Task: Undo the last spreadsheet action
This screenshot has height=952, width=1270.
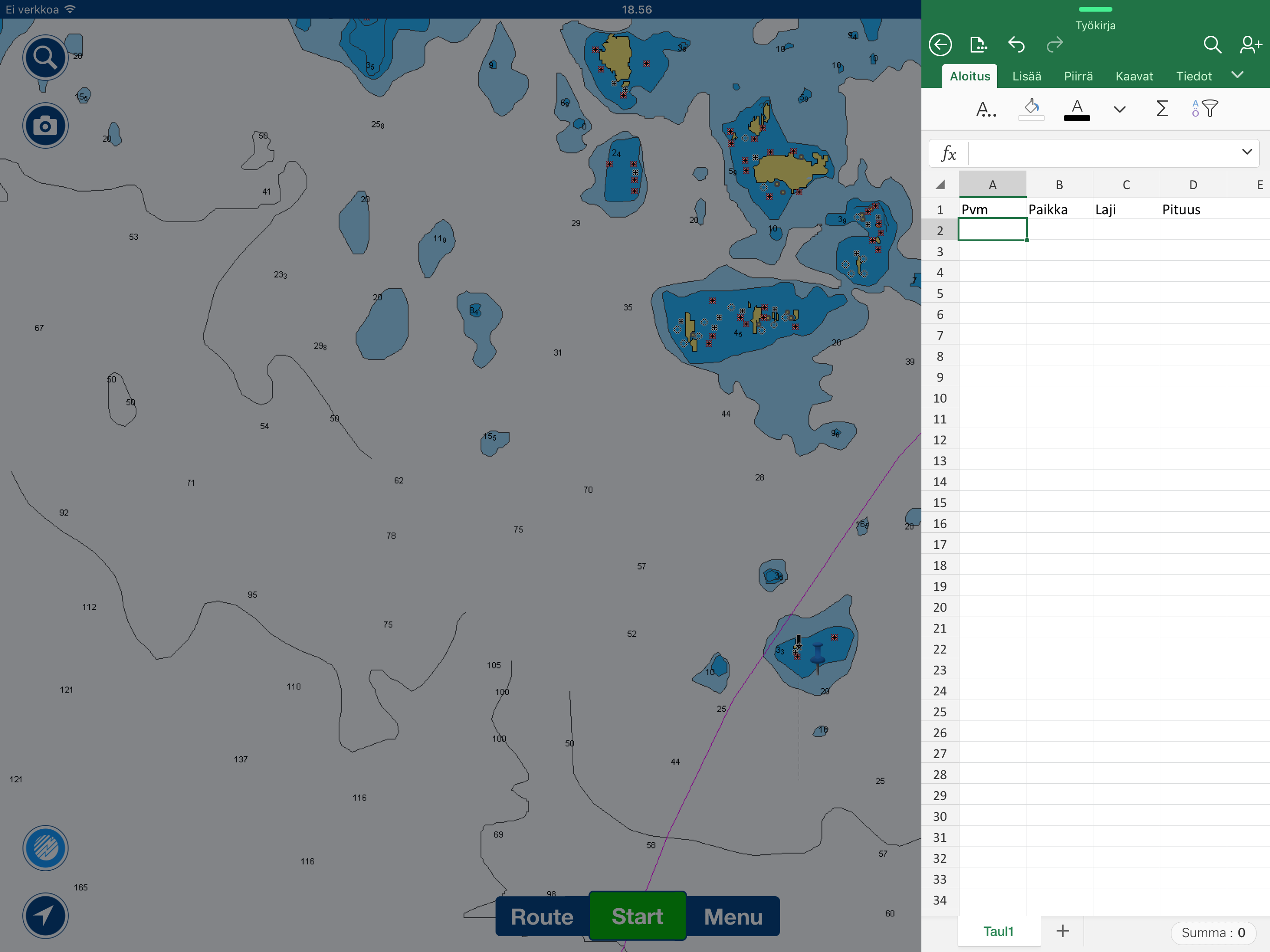Action: pyautogui.click(x=1016, y=45)
